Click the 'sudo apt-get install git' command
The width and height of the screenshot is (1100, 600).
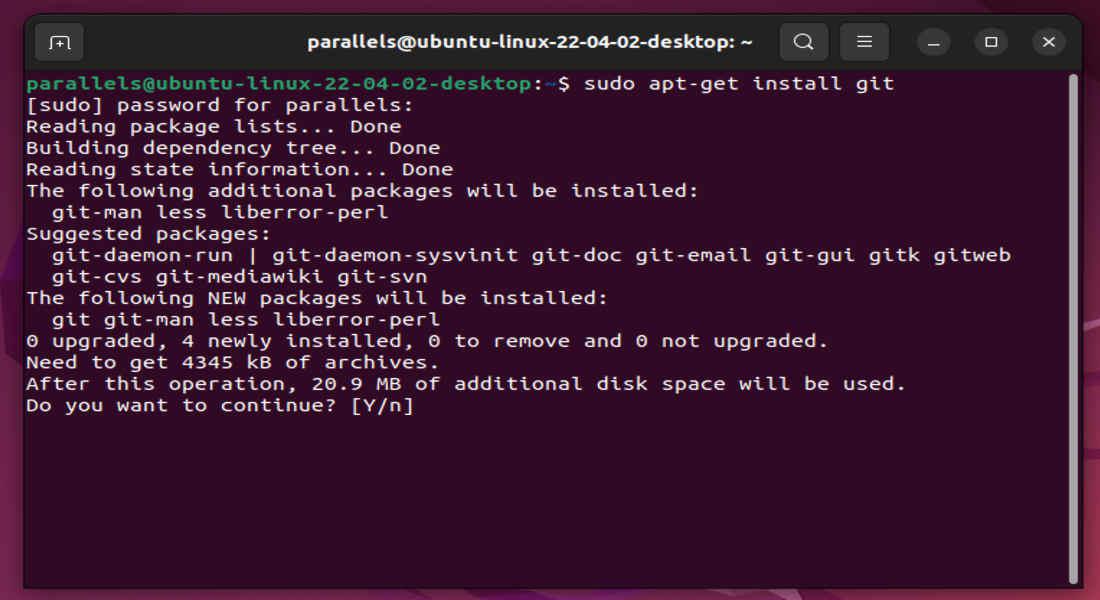click(738, 84)
